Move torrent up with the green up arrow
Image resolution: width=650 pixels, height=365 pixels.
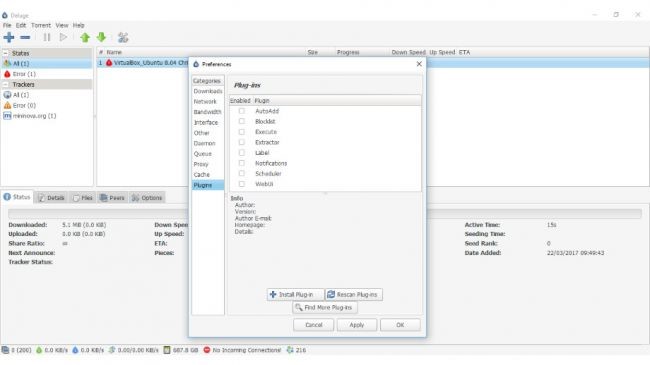tap(85, 37)
